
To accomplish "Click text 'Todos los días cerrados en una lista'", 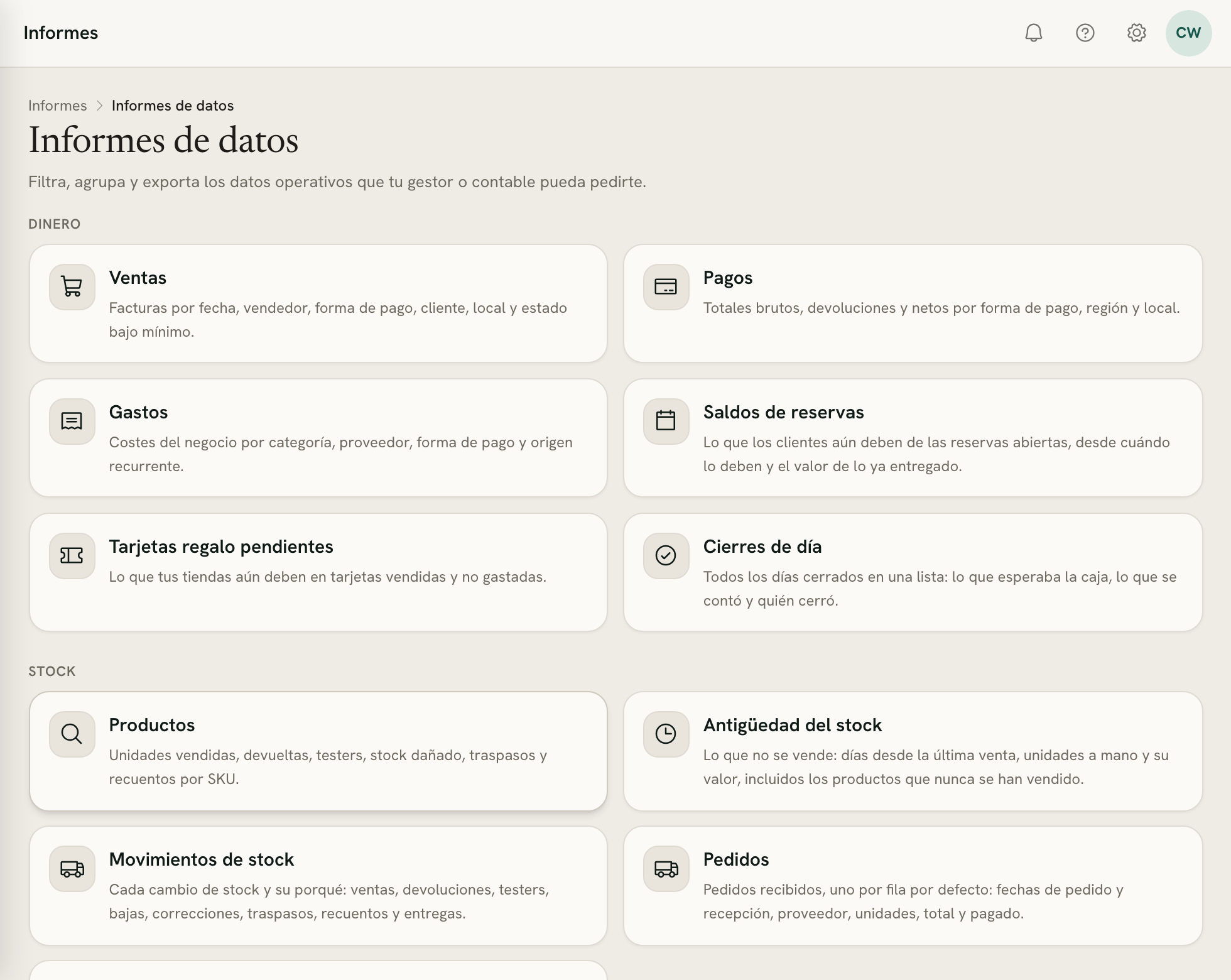I will tap(825, 577).
